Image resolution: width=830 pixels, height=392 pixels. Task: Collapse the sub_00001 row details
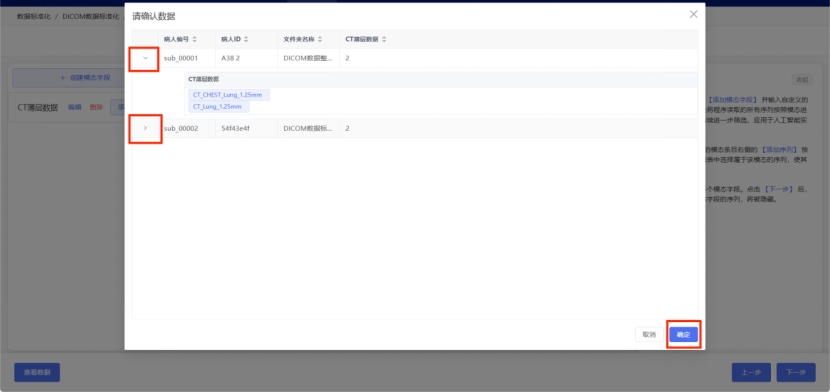146,58
